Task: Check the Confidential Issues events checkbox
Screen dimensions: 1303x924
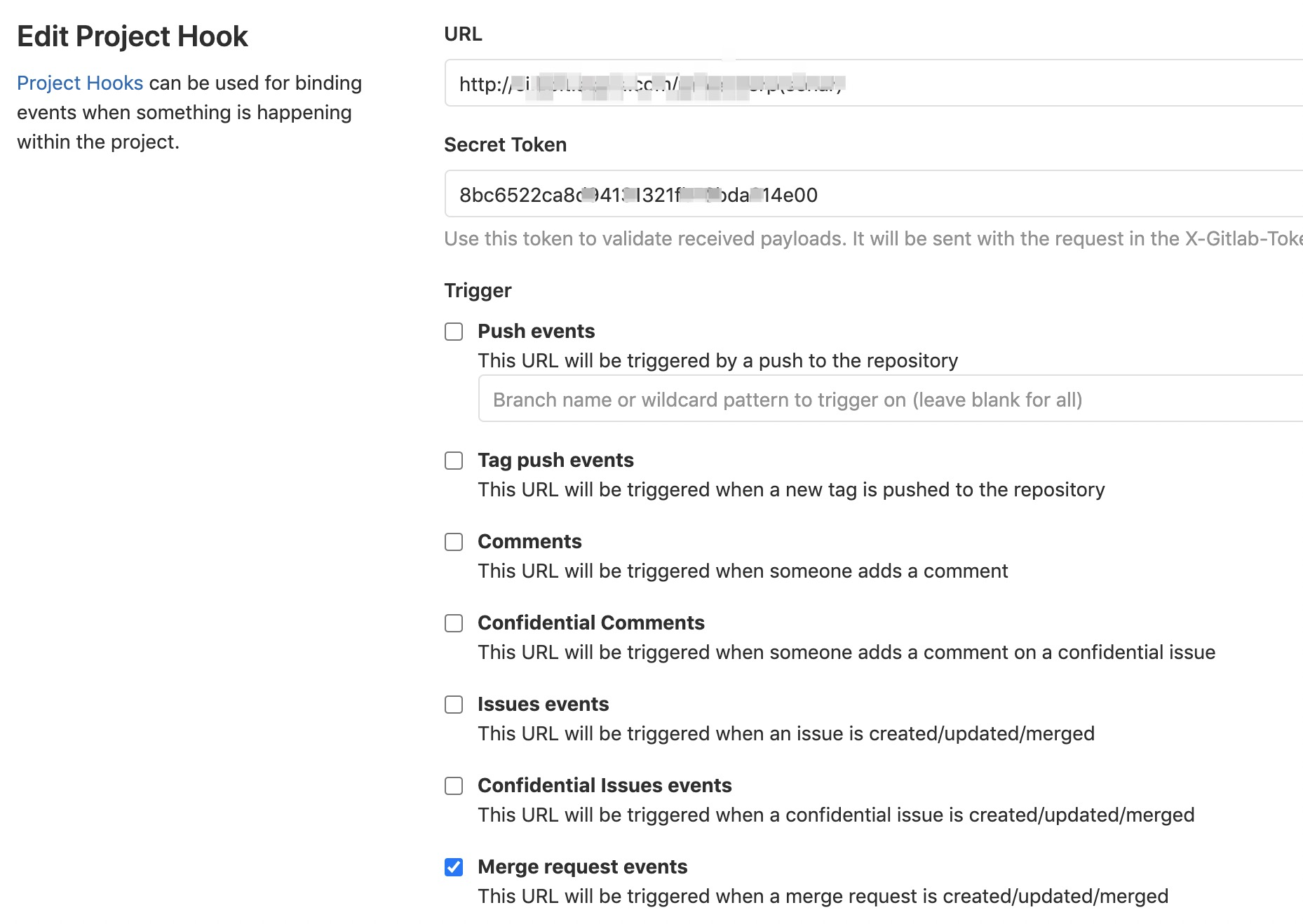Action: tap(454, 786)
